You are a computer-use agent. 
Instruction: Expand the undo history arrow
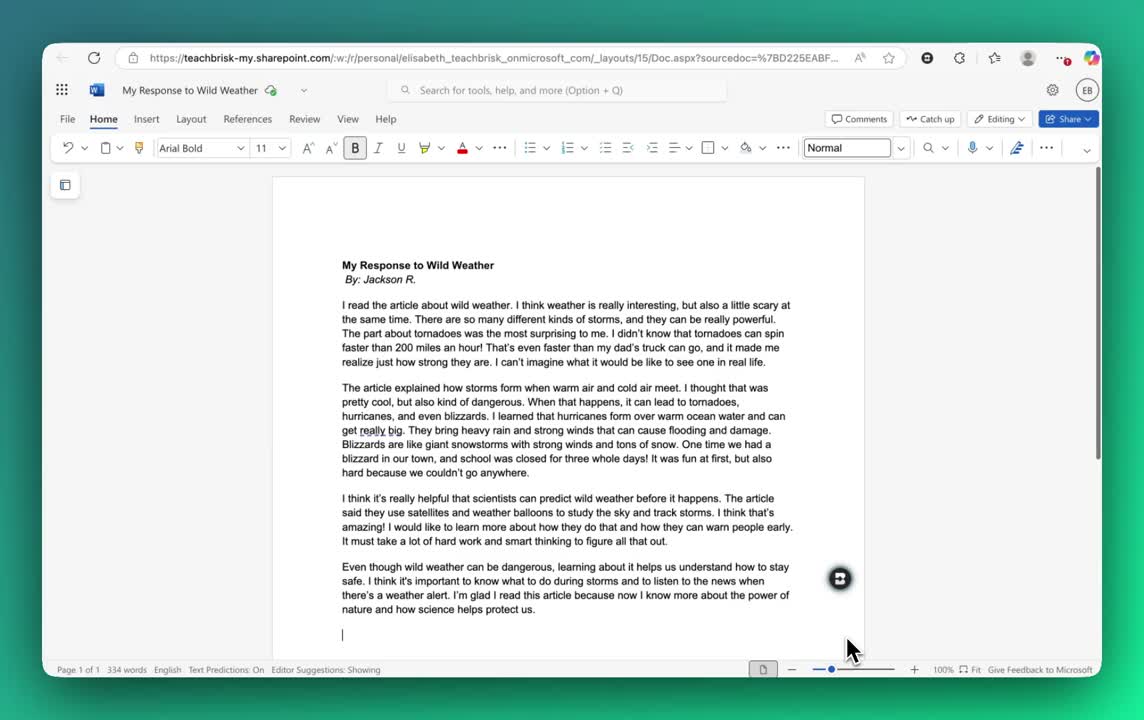(85, 149)
